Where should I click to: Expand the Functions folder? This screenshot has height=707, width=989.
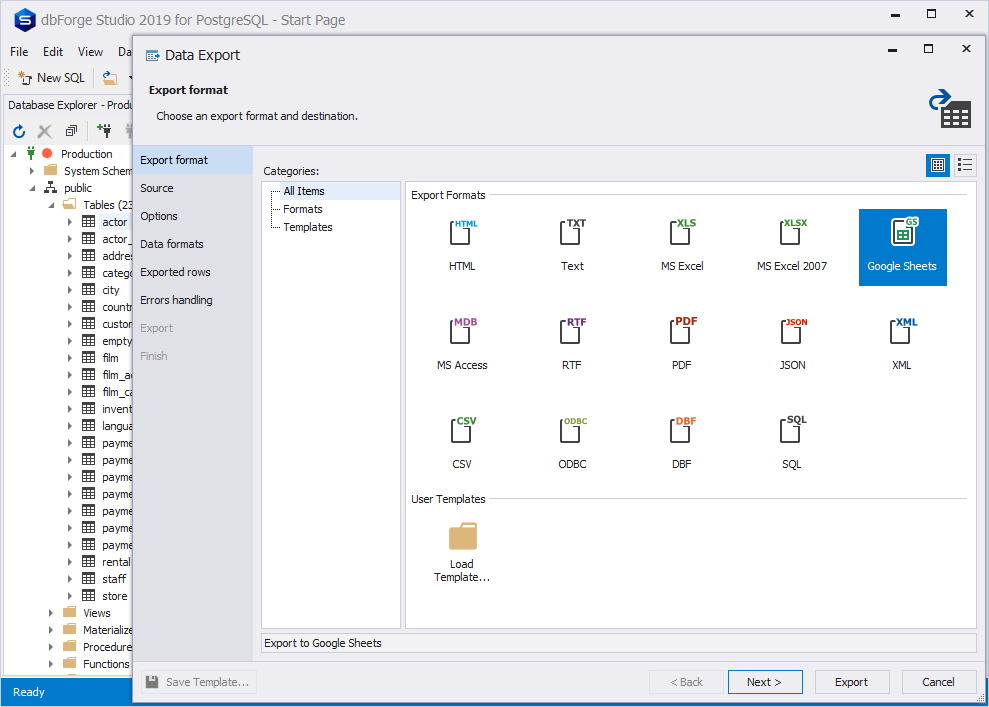click(x=51, y=664)
